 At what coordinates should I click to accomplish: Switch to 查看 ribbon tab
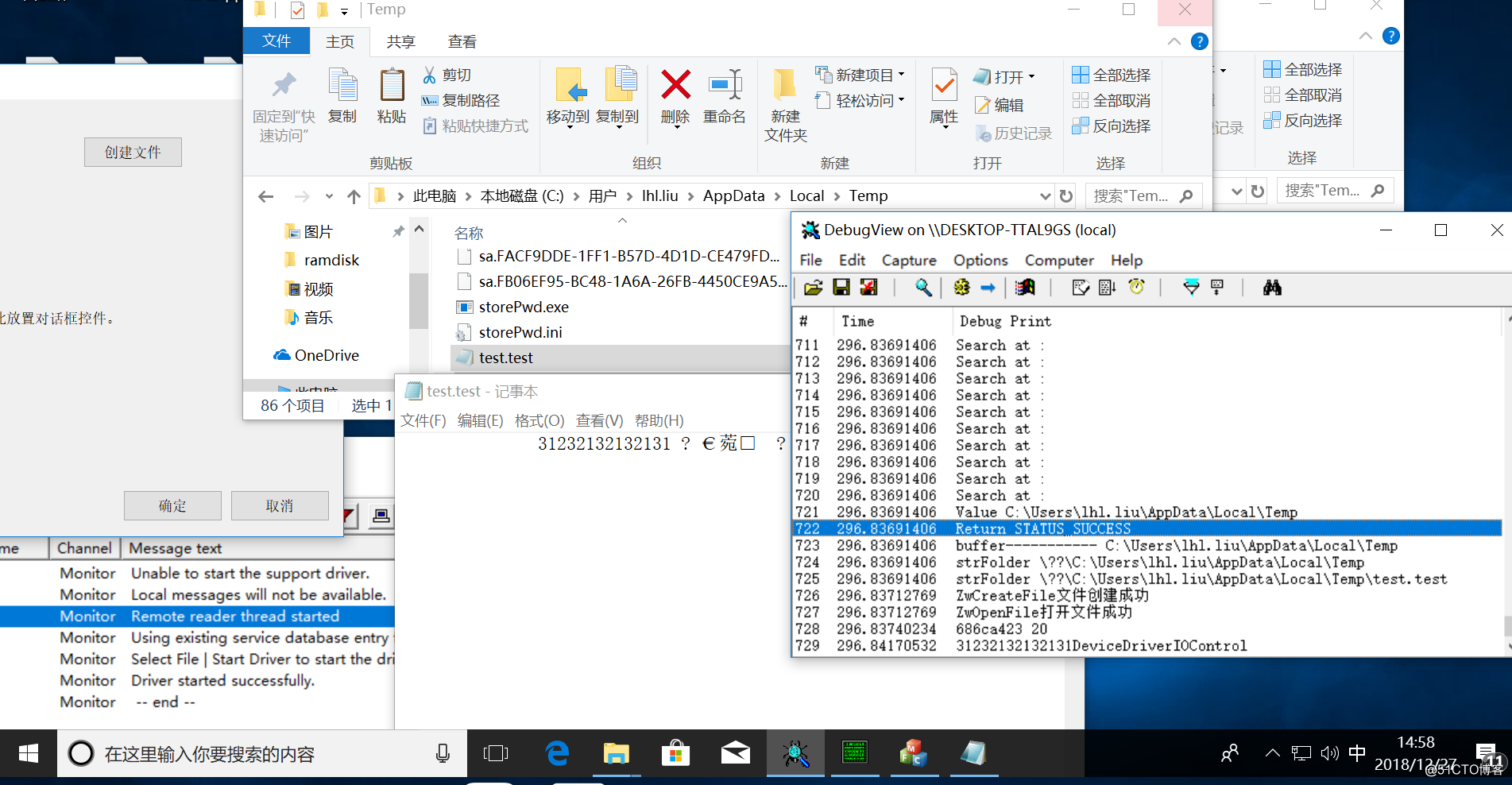click(462, 41)
